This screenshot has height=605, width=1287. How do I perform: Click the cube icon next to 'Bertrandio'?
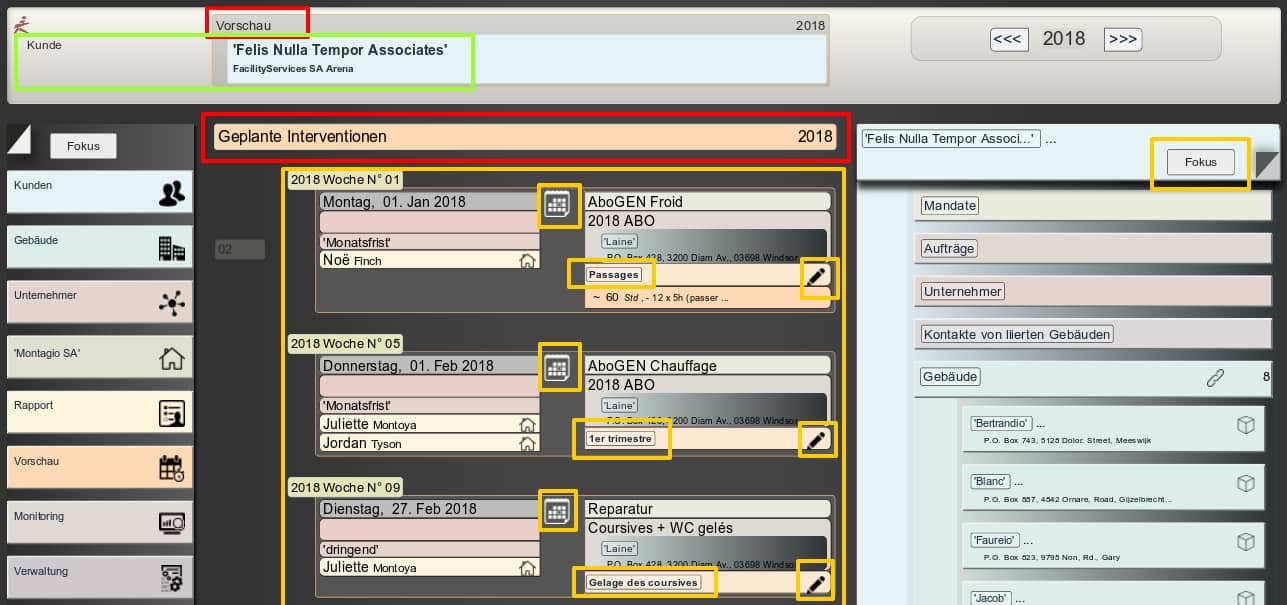click(x=1245, y=425)
